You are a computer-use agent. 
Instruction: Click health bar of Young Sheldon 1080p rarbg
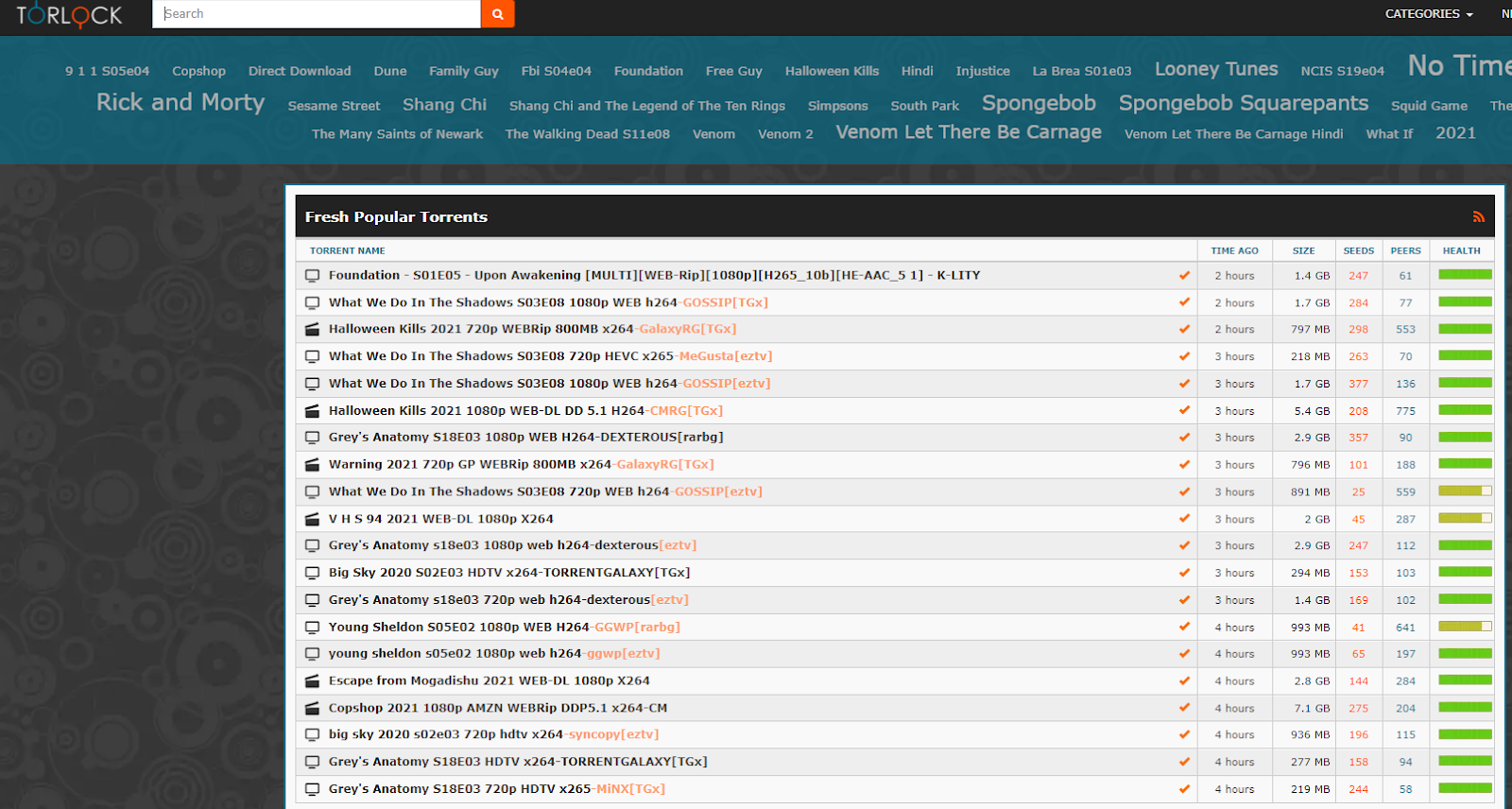(x=1465, y=627)
